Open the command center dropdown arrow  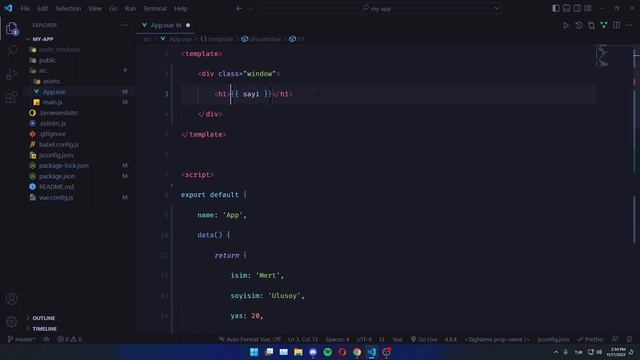pyautogui.click(x=497, y=8)
